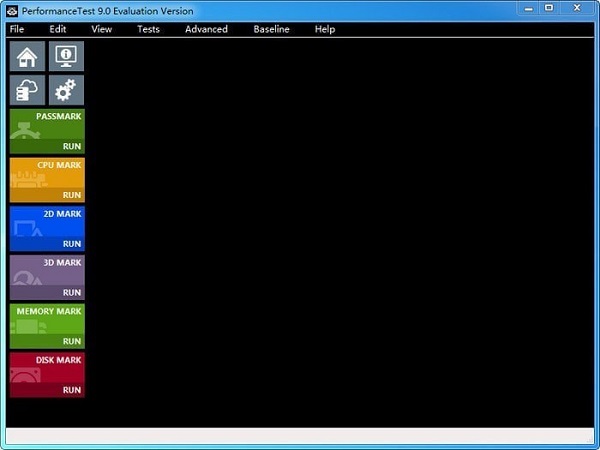
Task: Select the 2D MARK tile
Action: coord(47,222)
